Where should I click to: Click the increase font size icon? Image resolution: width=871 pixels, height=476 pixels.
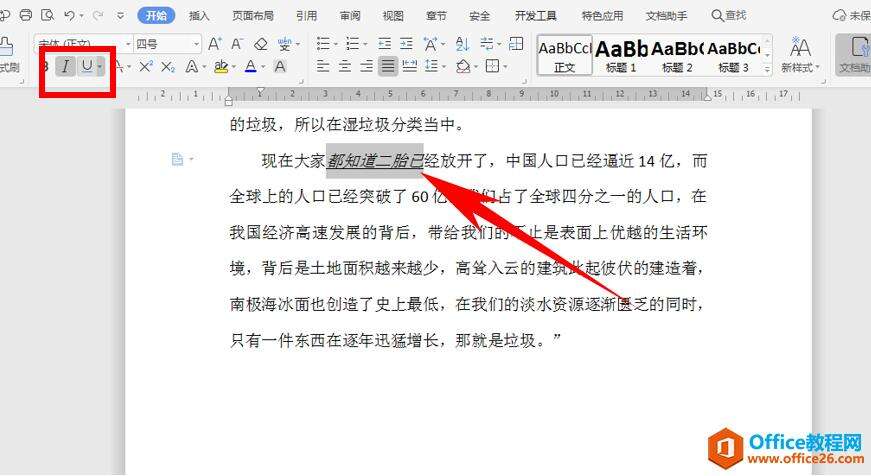214,43
